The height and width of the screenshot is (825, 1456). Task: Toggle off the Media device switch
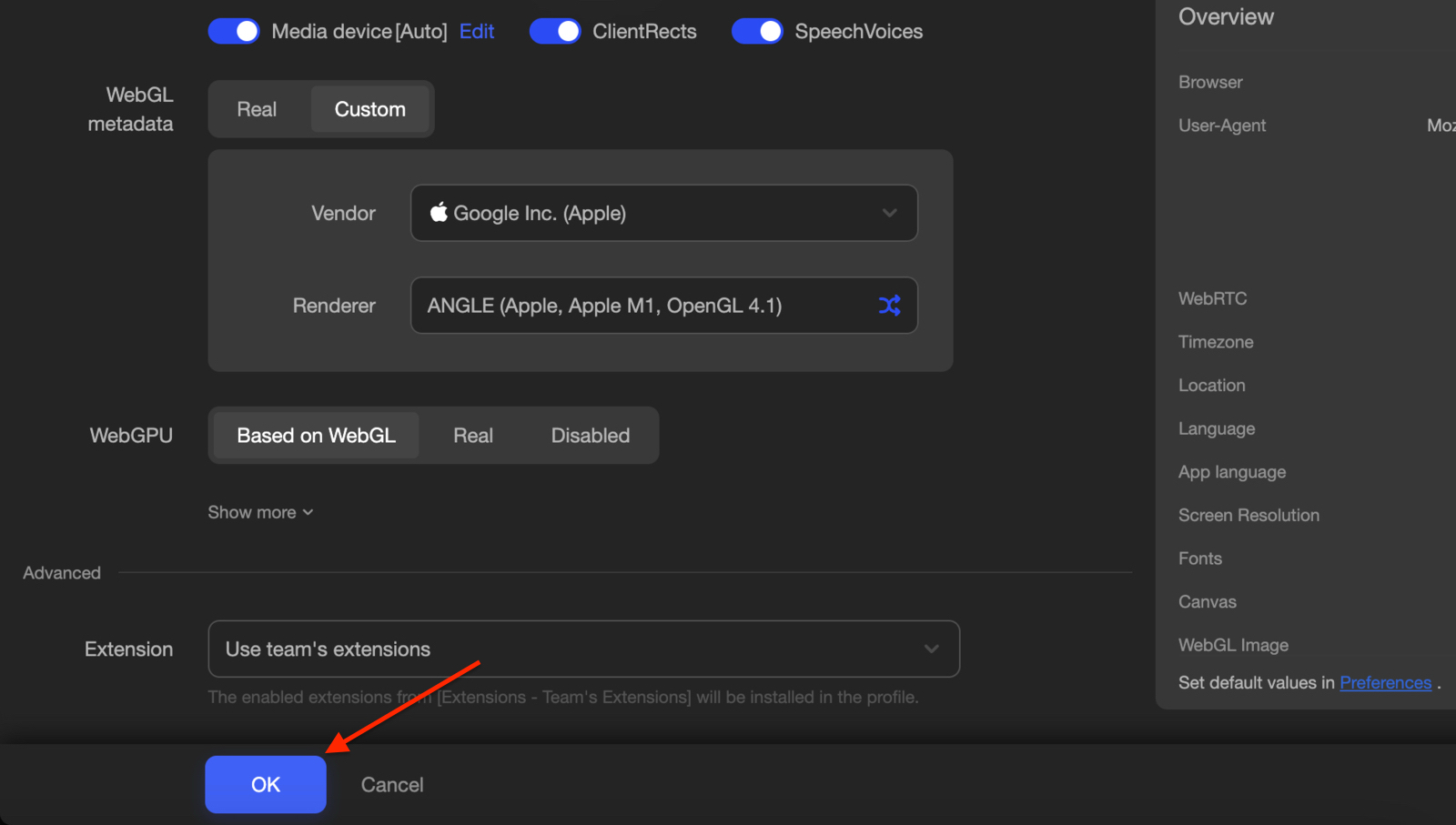pos(234,30)
